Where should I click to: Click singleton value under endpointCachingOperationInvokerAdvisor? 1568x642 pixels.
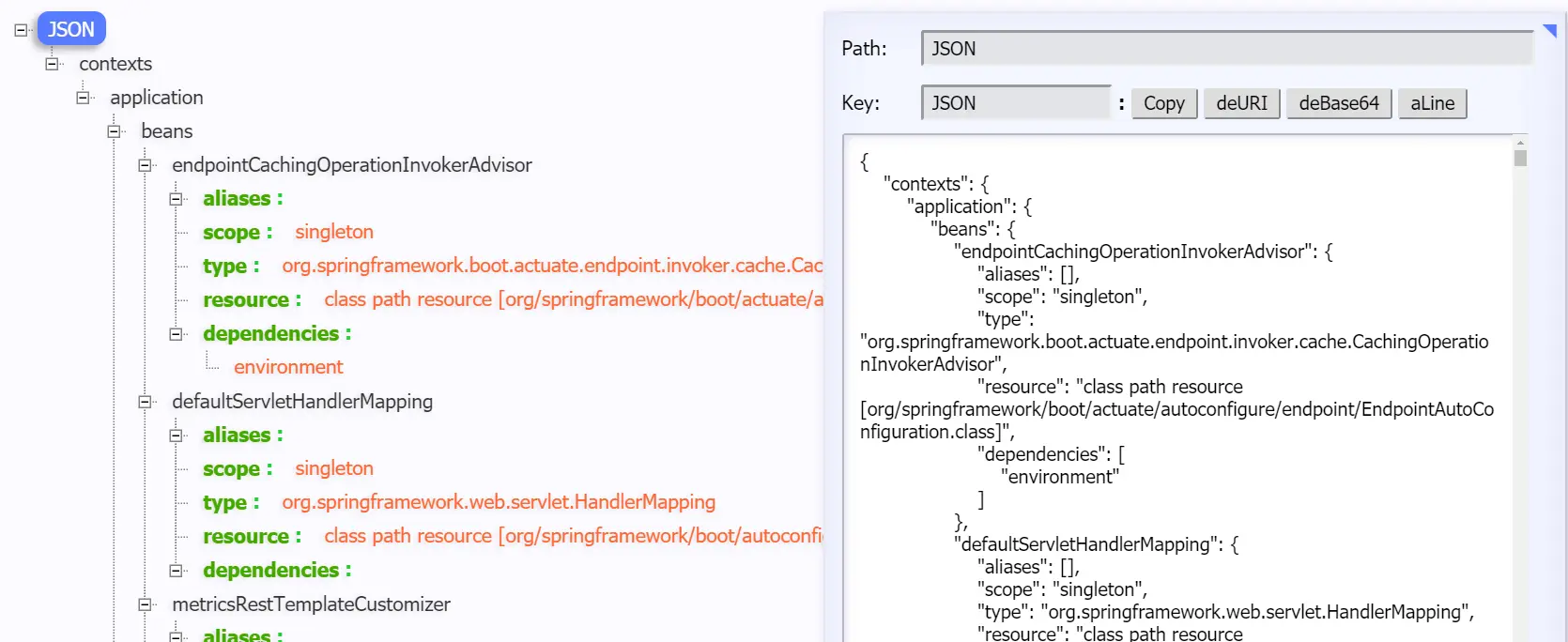[334, 232]
